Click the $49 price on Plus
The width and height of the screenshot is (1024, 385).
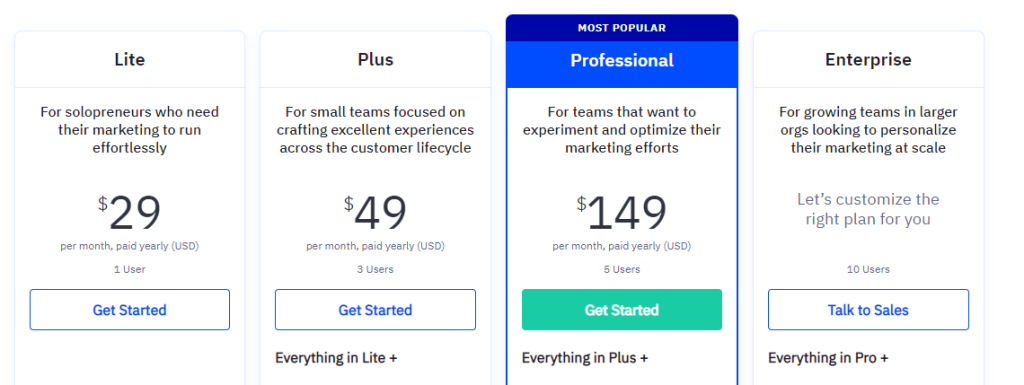click(x=376, y=213)
